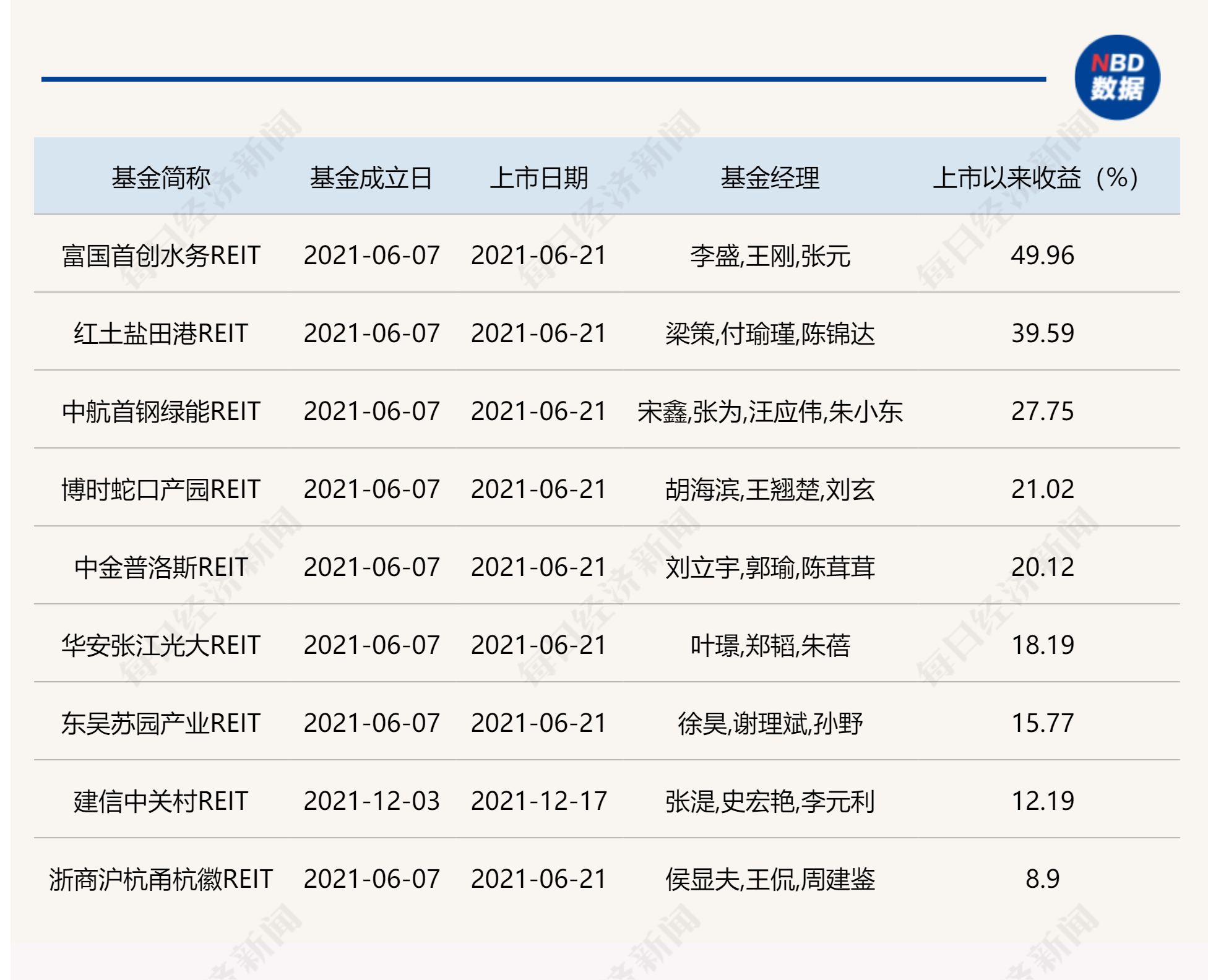Click return value 12.19
This screenshot has width=1208, height=980.
[1043, 801]
